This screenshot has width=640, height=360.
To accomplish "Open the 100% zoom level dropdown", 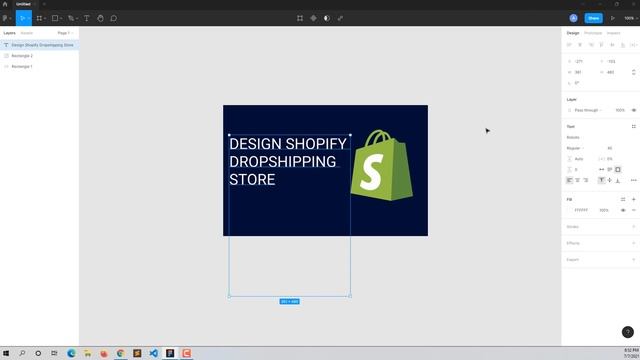I will pos(631,18).
